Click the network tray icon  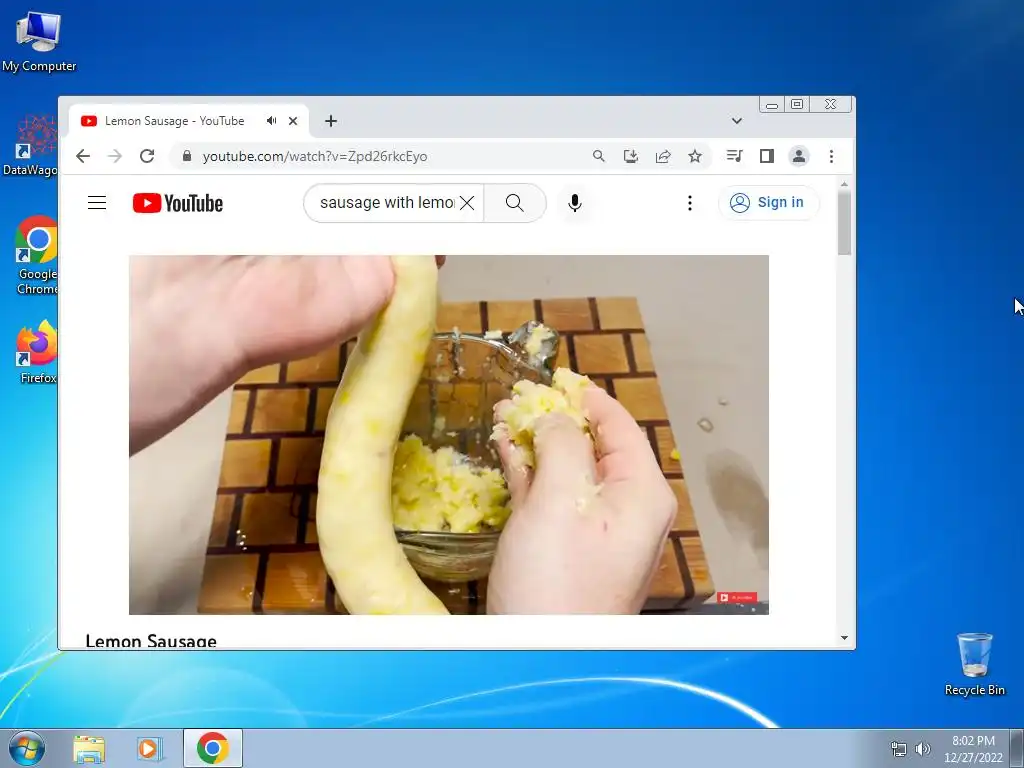tap(899, 749)
